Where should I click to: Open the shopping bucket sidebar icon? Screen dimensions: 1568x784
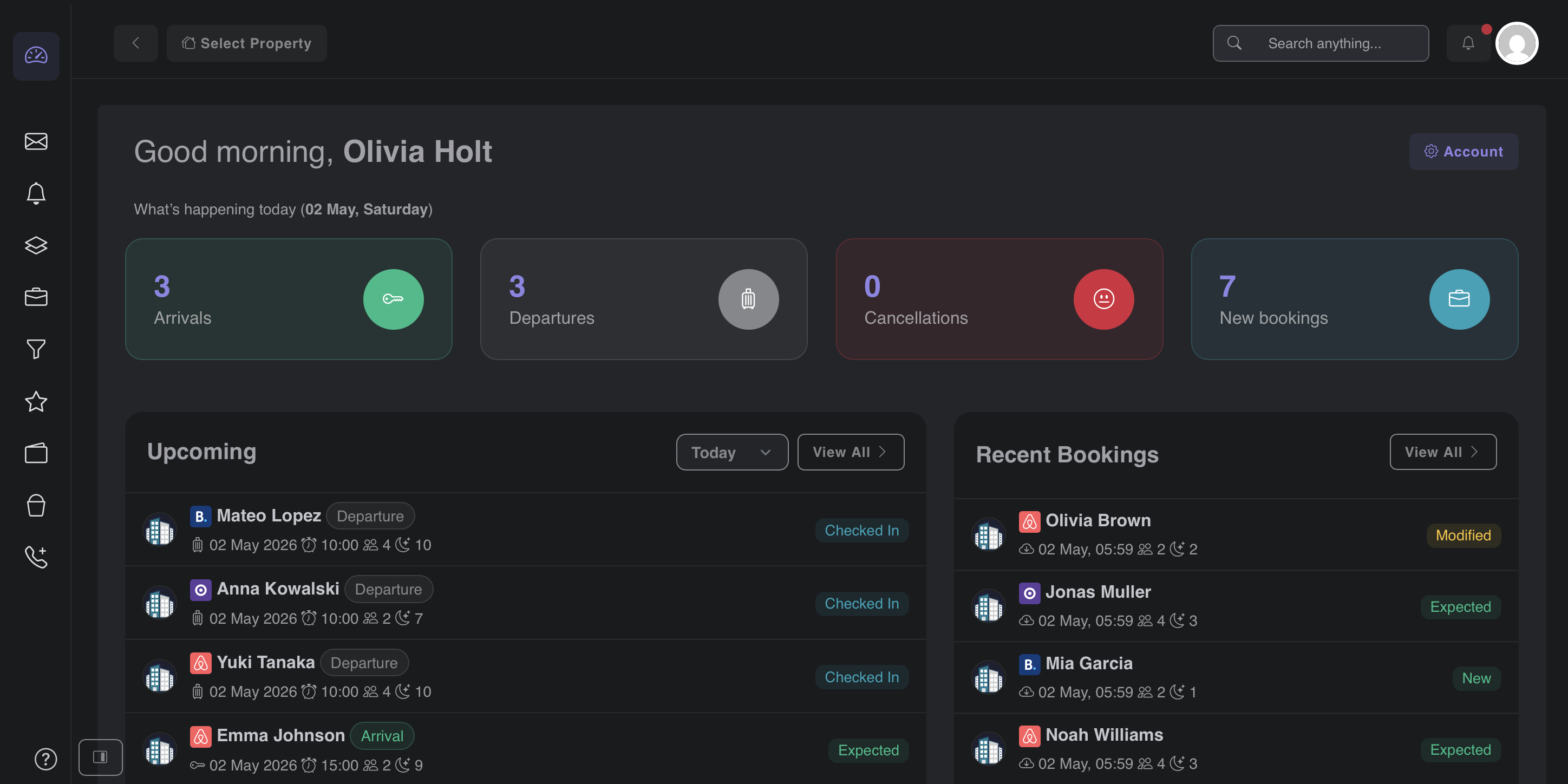pyautogui.click(x=36, y=505)
